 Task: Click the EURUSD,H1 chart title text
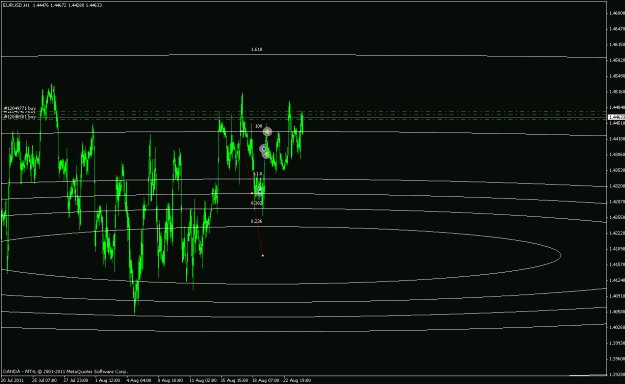(16, 5)
